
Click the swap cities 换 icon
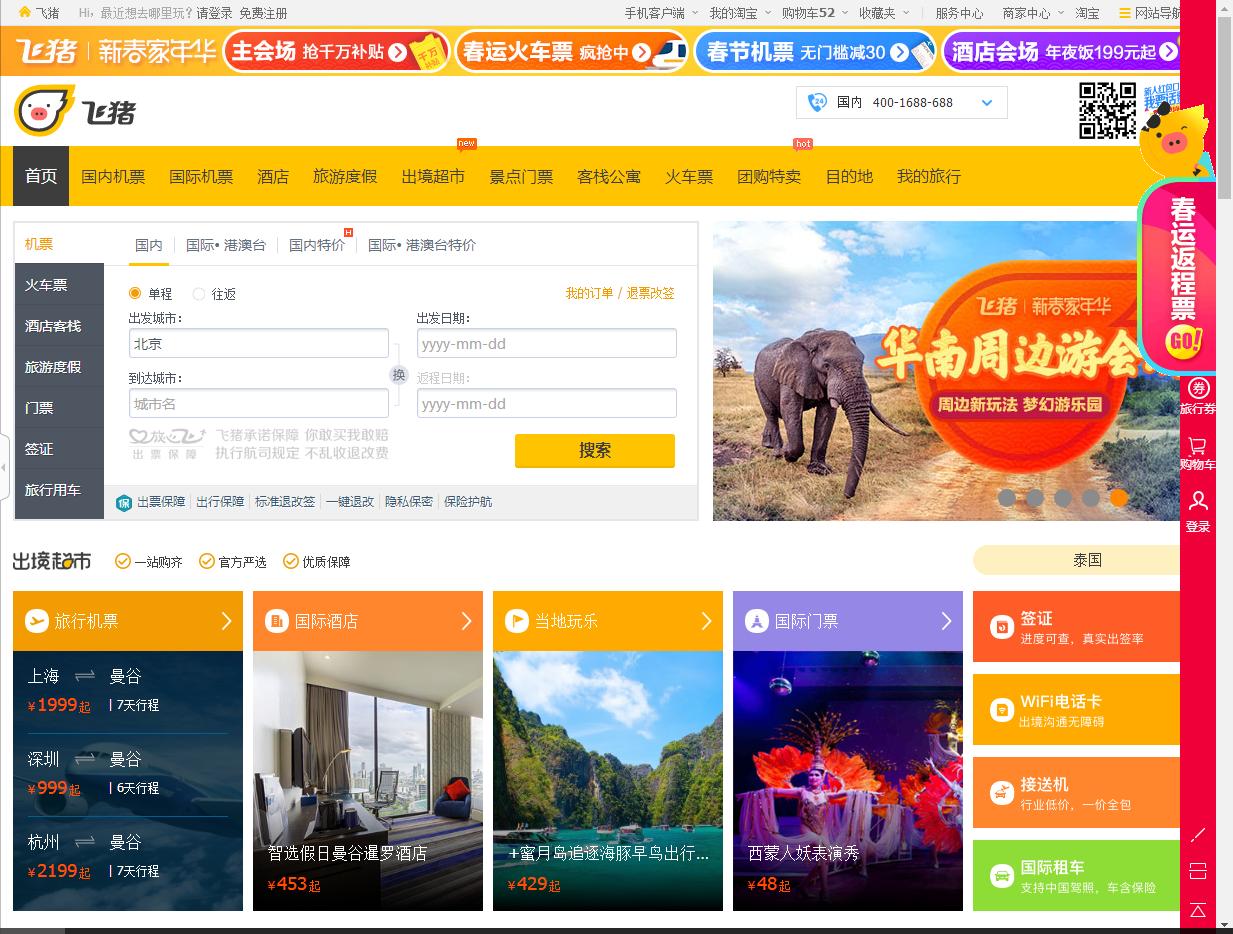[398, 374]
